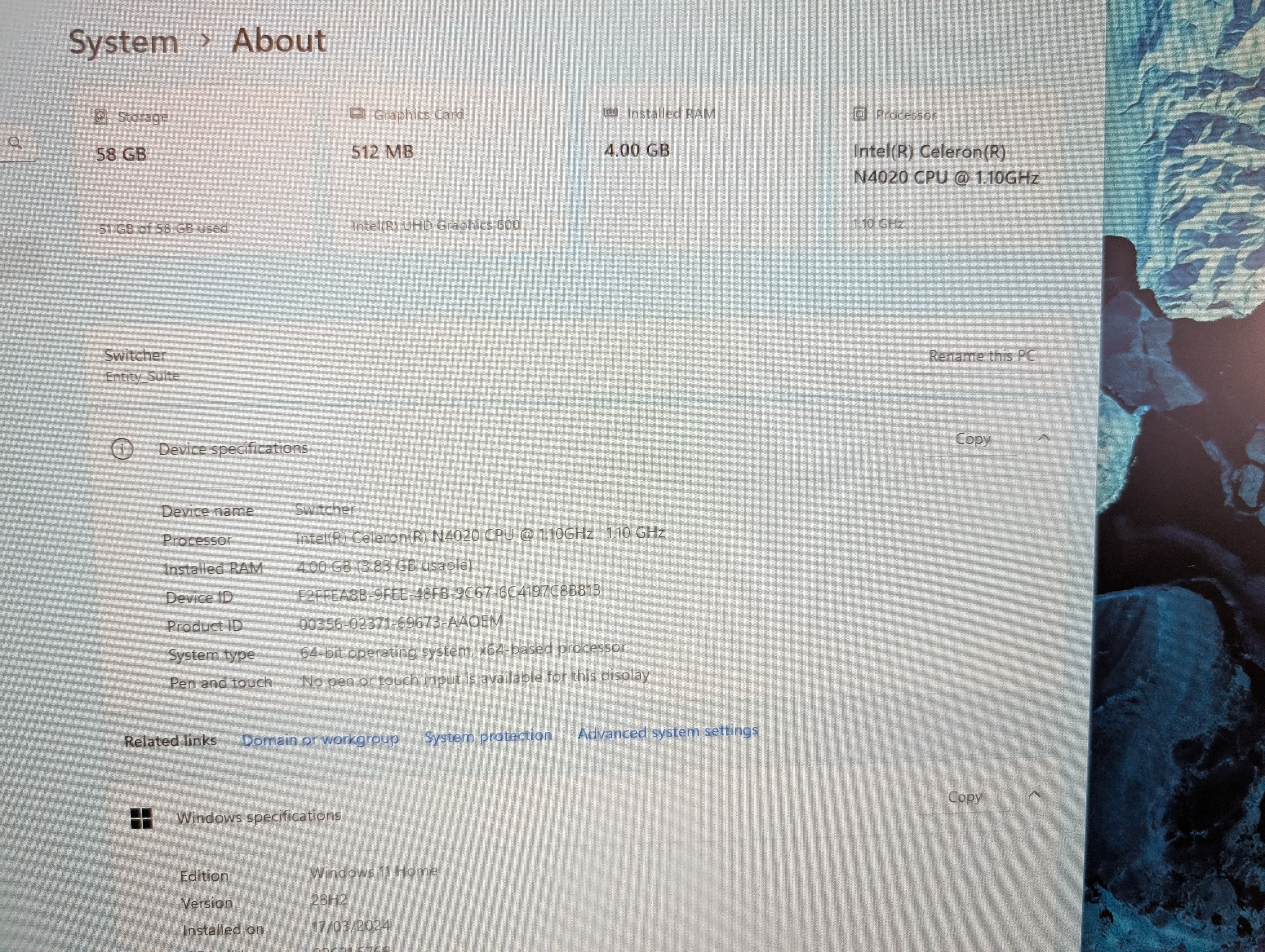Select the Device ID value F2FFEA8B-9FEE
Image resolution: width=1265 pixels, height=952 pixels.
tap(449, 593)
